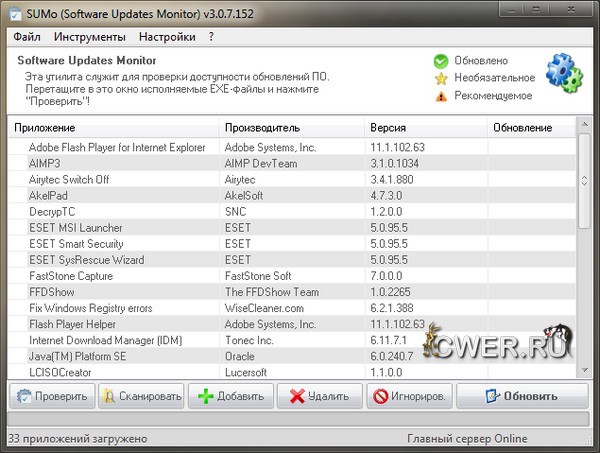The image size is (600, 453).
Task: Open the ? help menu
Action: coord(212,37)
